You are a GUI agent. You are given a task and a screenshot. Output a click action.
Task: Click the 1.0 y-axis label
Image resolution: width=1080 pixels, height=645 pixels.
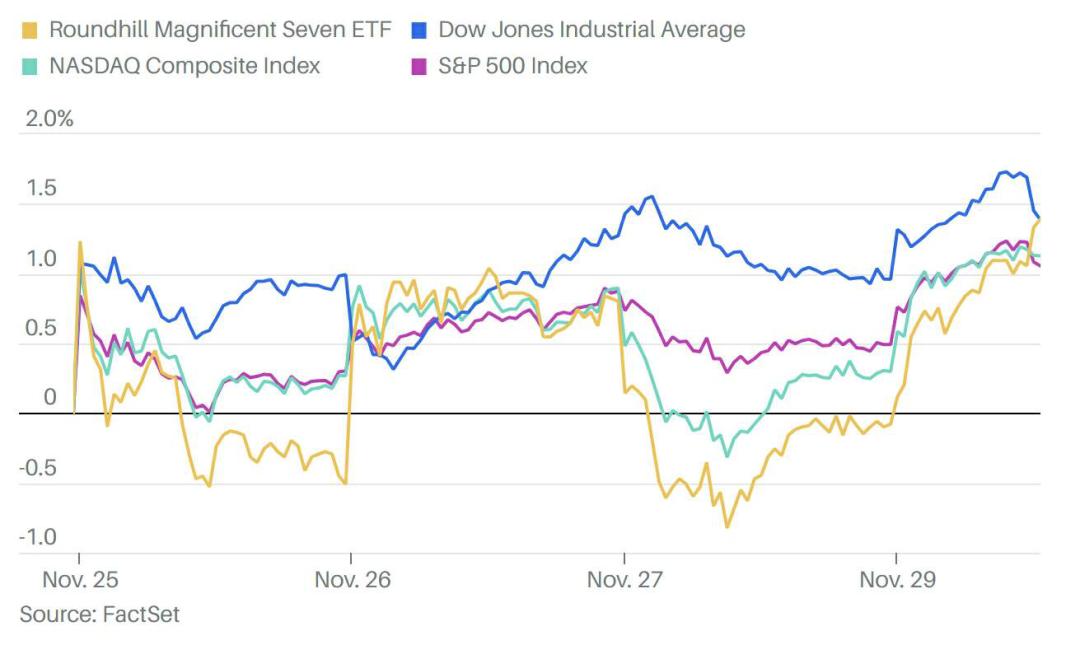(41, 259)
